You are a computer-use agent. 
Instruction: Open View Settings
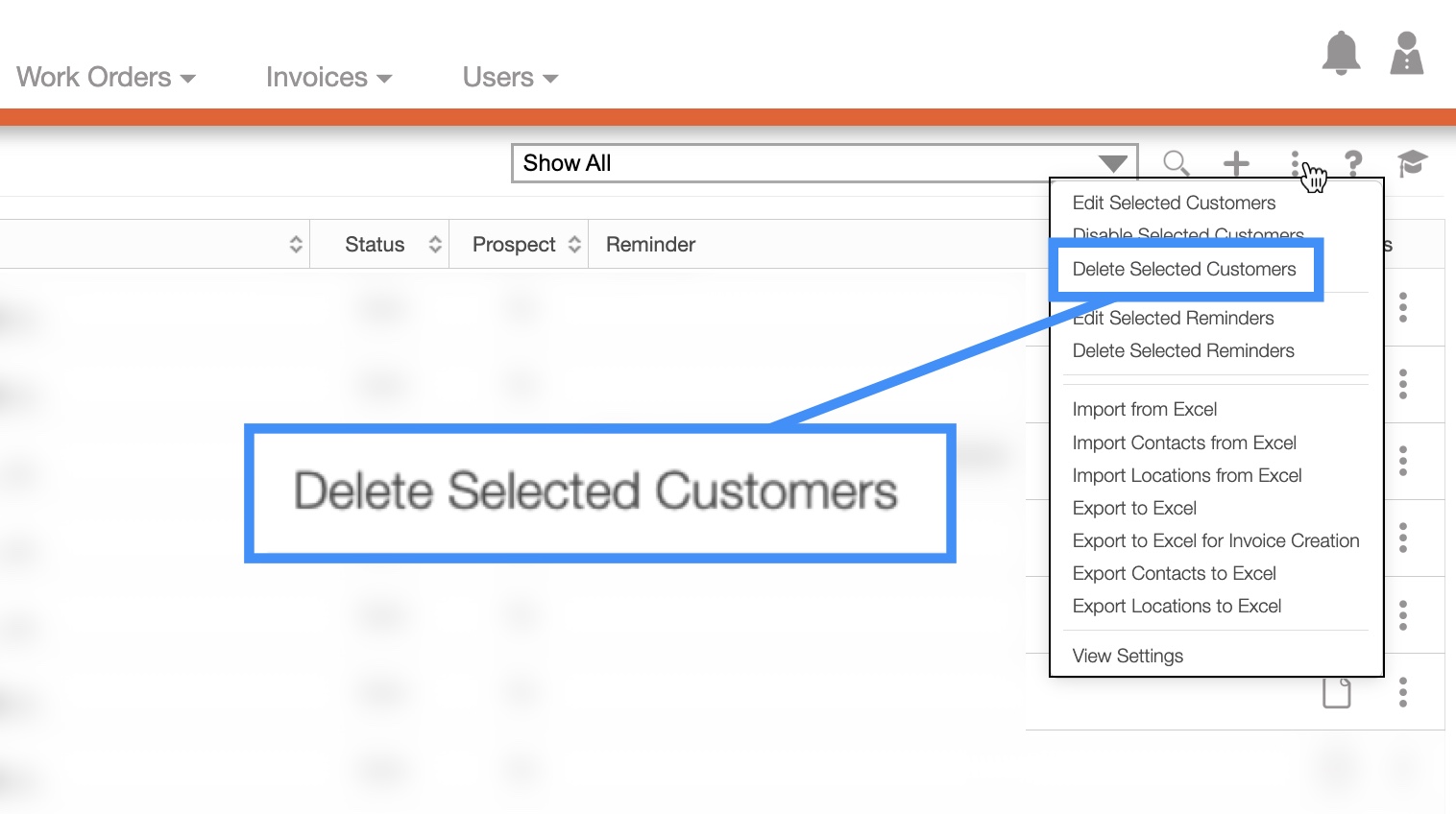(x=1128, y=657)
